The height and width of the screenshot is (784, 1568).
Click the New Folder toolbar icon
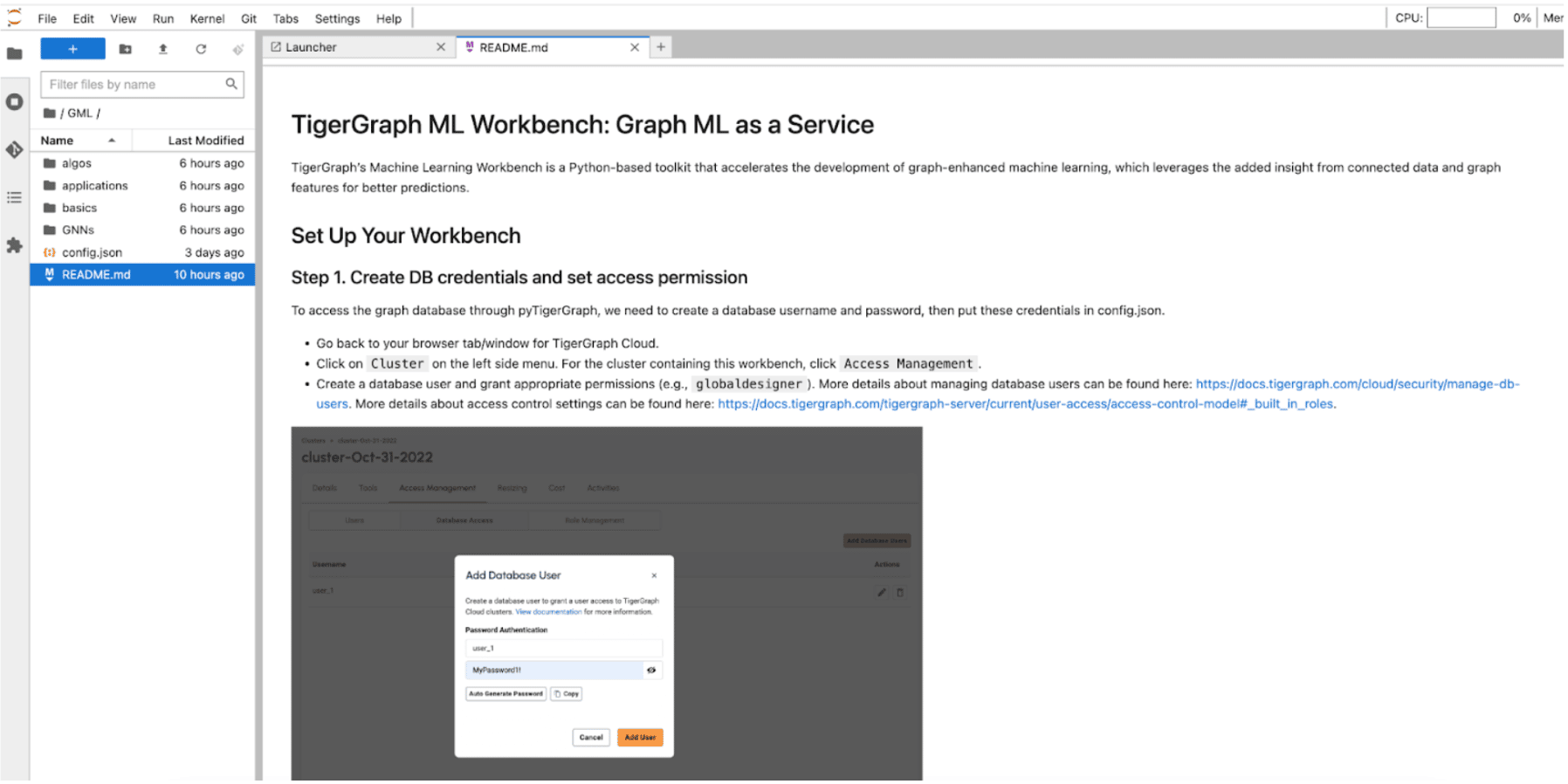tap(126, 49)
